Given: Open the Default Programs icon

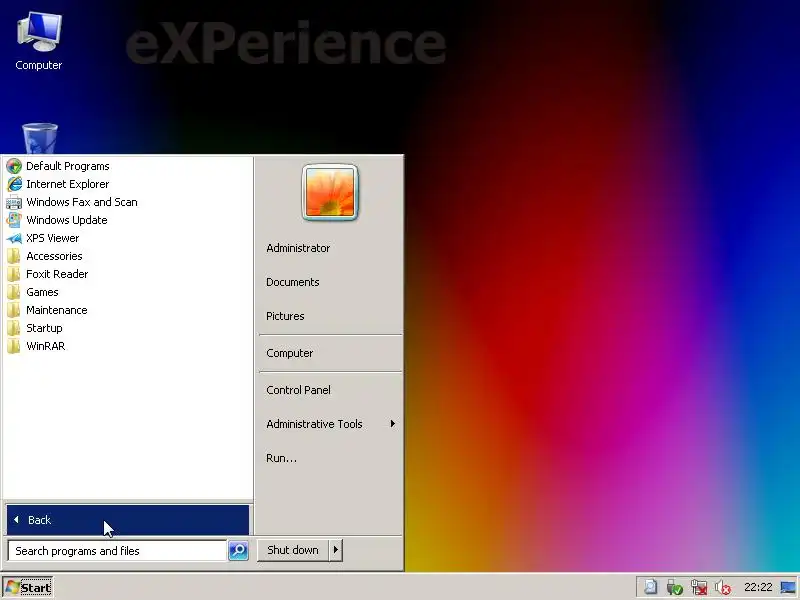Looking at the screenshot, I should click(14, 166).
